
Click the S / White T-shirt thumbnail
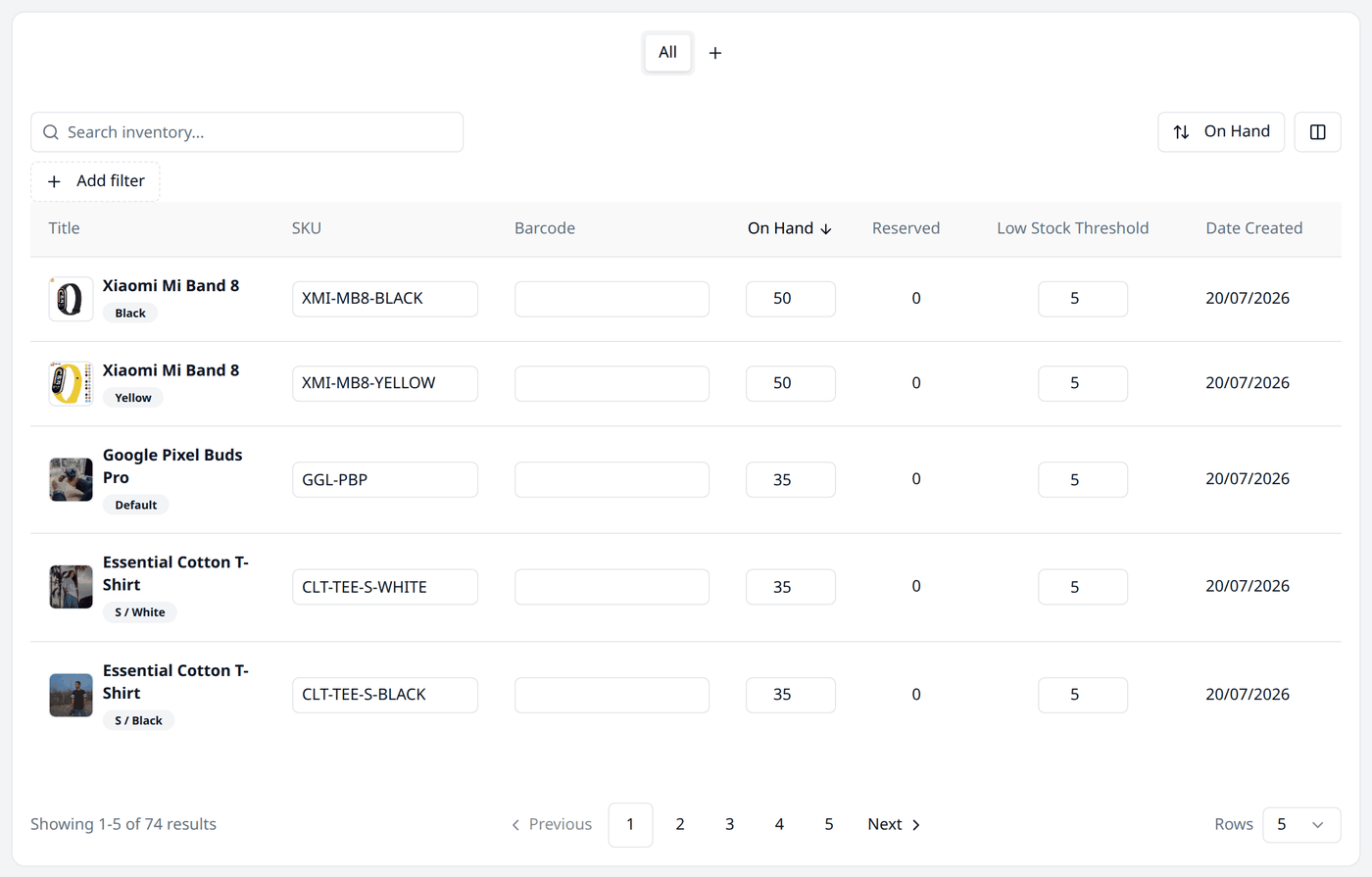tap(71, 587)
